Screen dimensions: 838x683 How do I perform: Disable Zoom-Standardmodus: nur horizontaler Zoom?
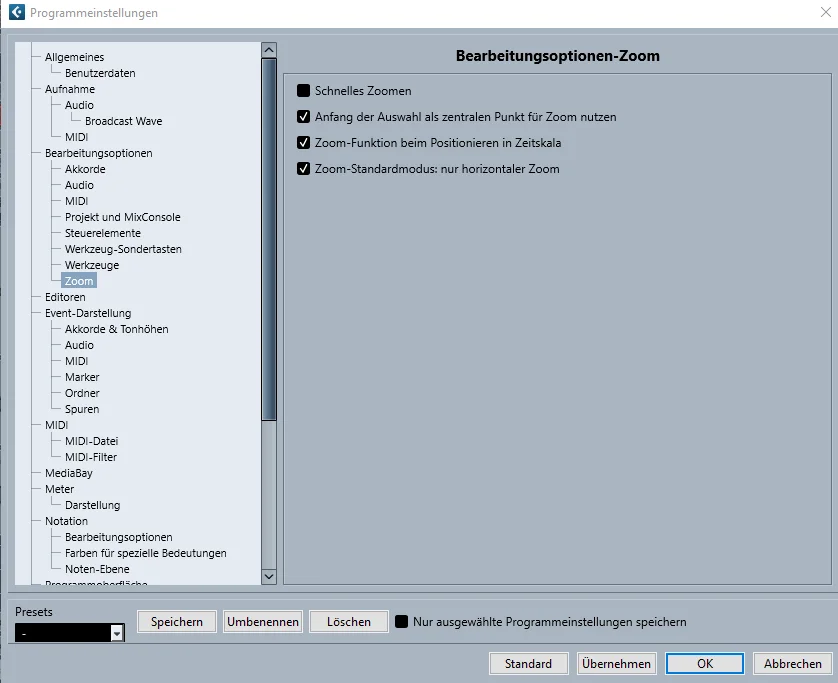(x=303, y=169)
